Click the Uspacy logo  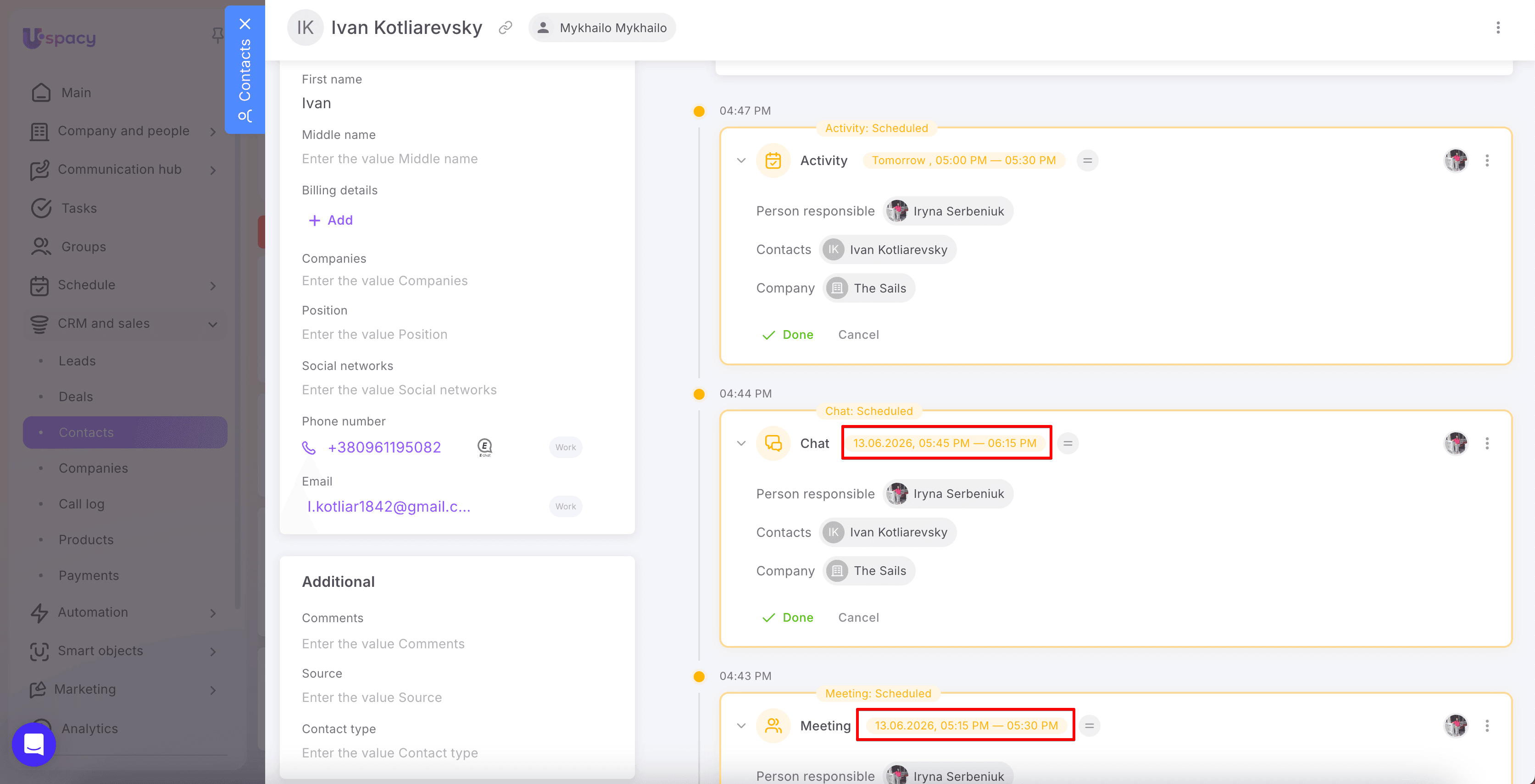59,38
